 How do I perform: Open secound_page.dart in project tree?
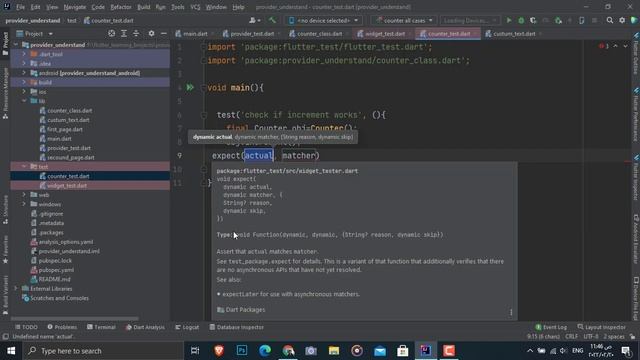71,157
